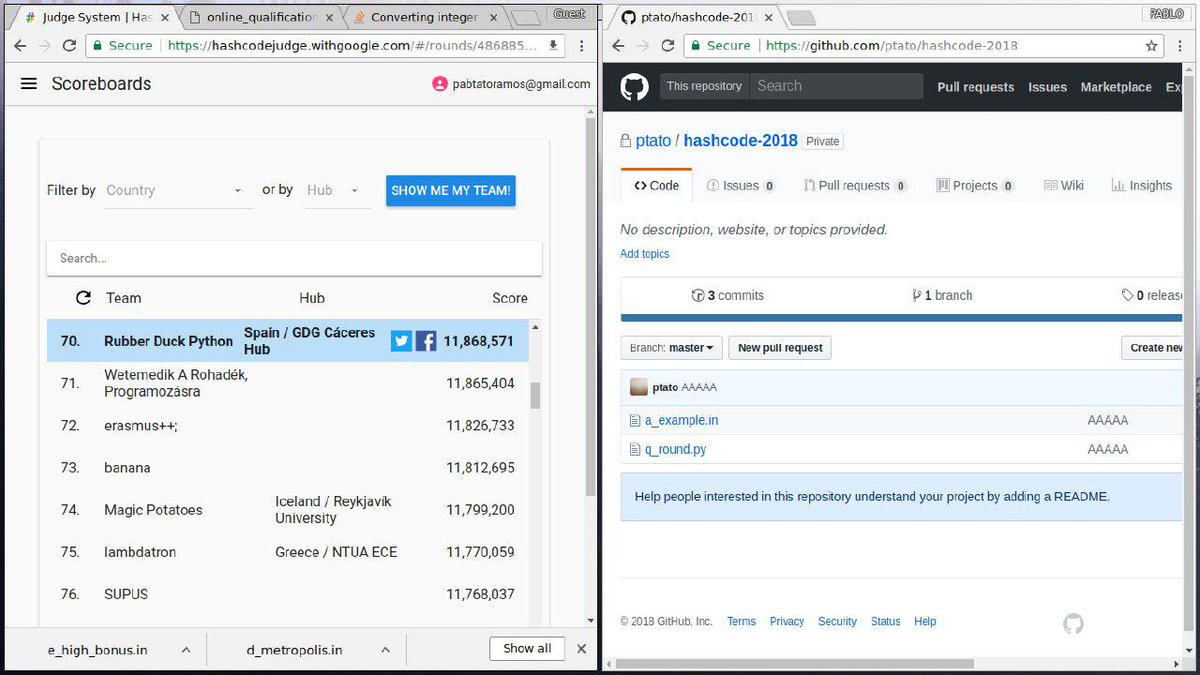Select the Magic Potatoes team row
Screen dimensions: 1200x675
click(x=288, y=510)
